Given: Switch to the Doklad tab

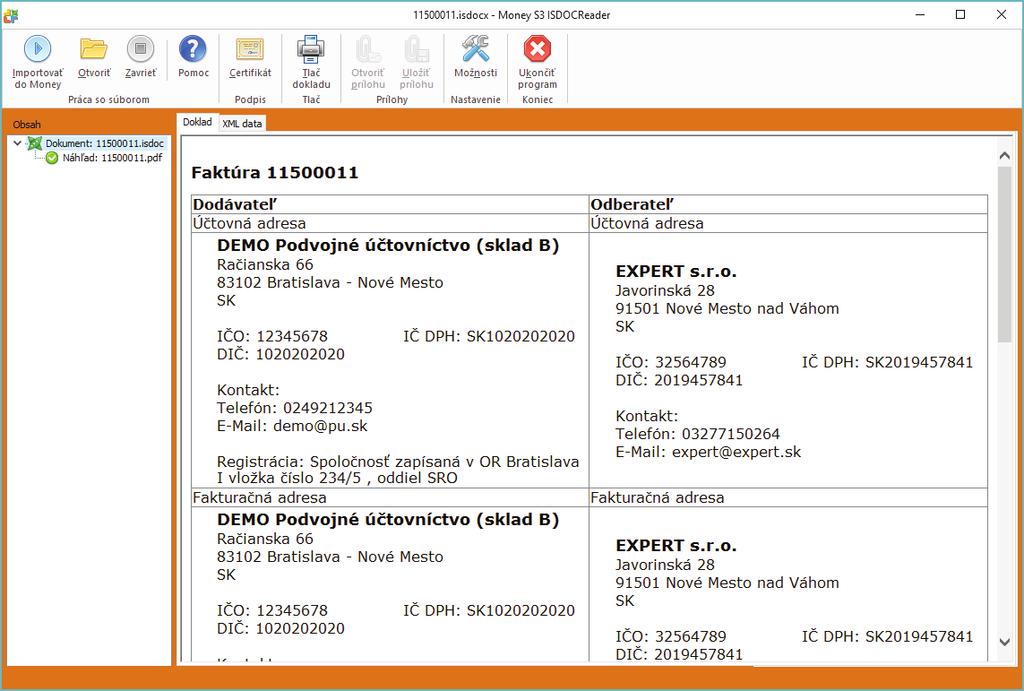Looking at the screenshot, I should coord(197,122).
